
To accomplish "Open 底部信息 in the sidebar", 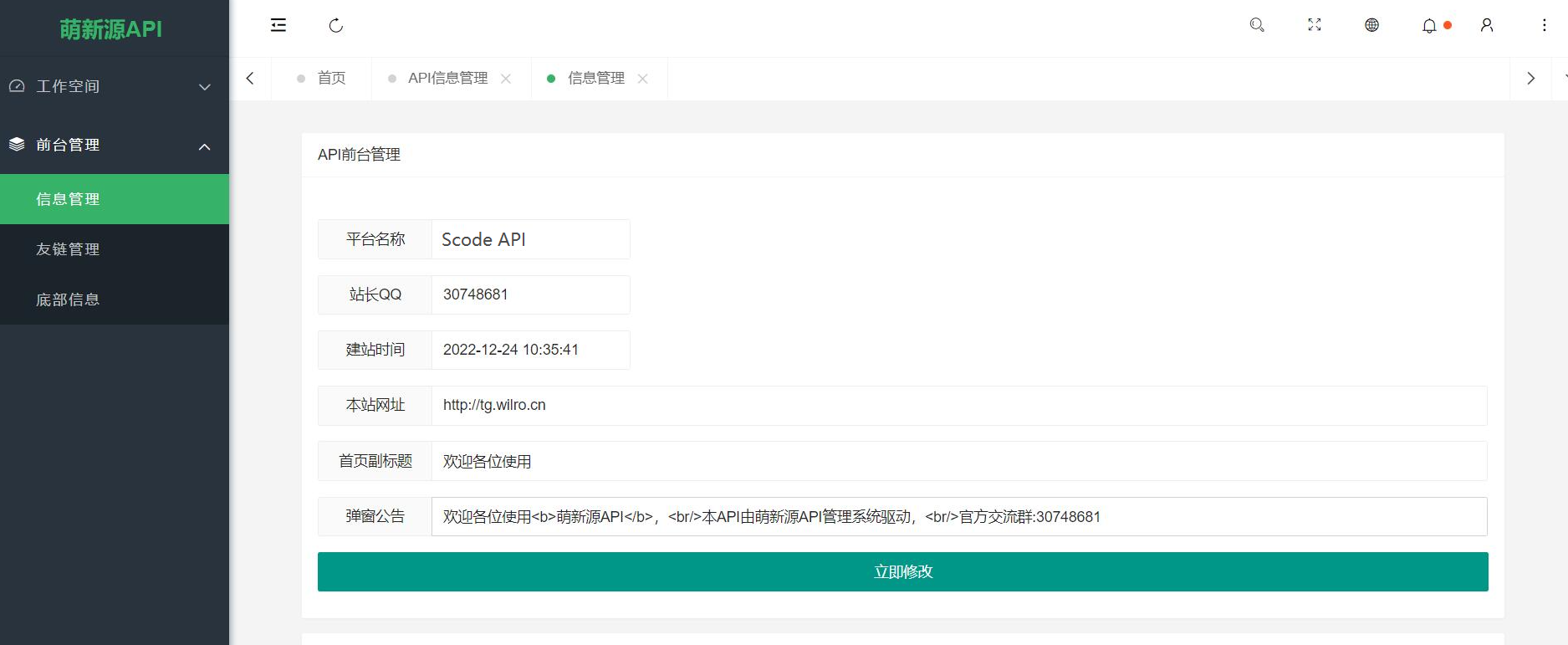I will coord(115,299).
